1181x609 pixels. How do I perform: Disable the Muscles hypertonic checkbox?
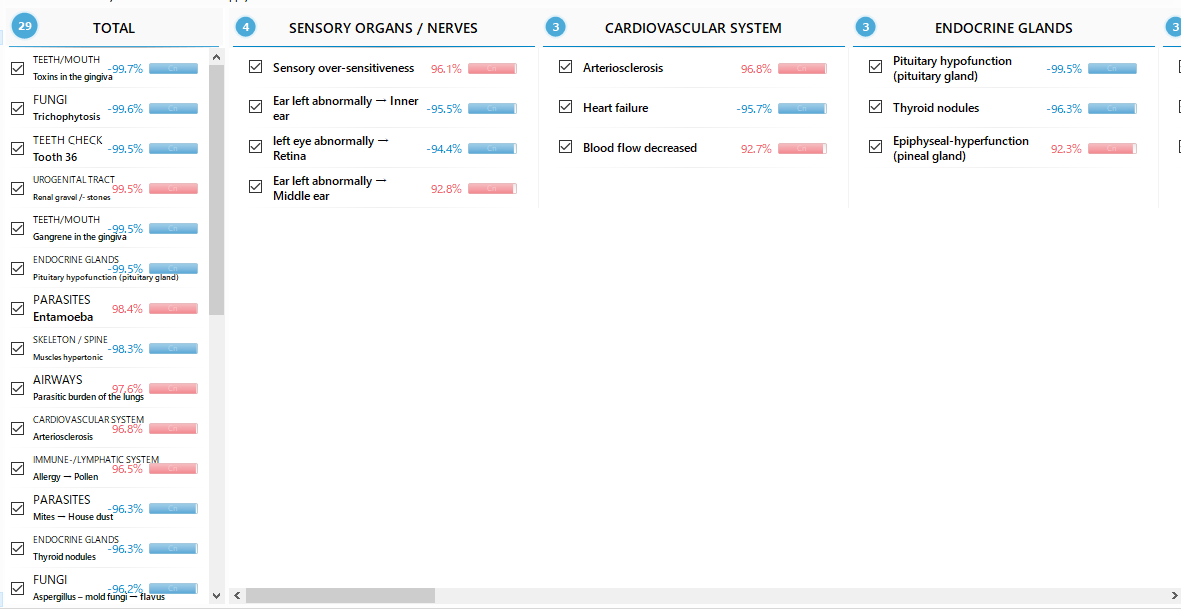(x=17, y=349)
